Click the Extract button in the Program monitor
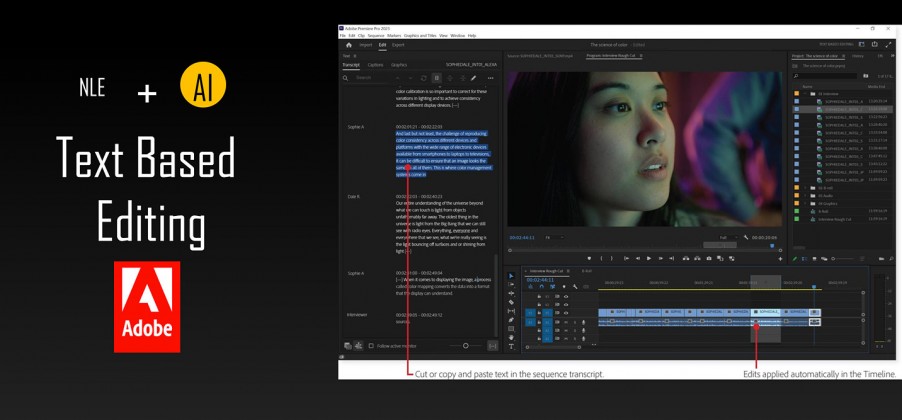This screenshot has width=902, height=420. point(697,258)
